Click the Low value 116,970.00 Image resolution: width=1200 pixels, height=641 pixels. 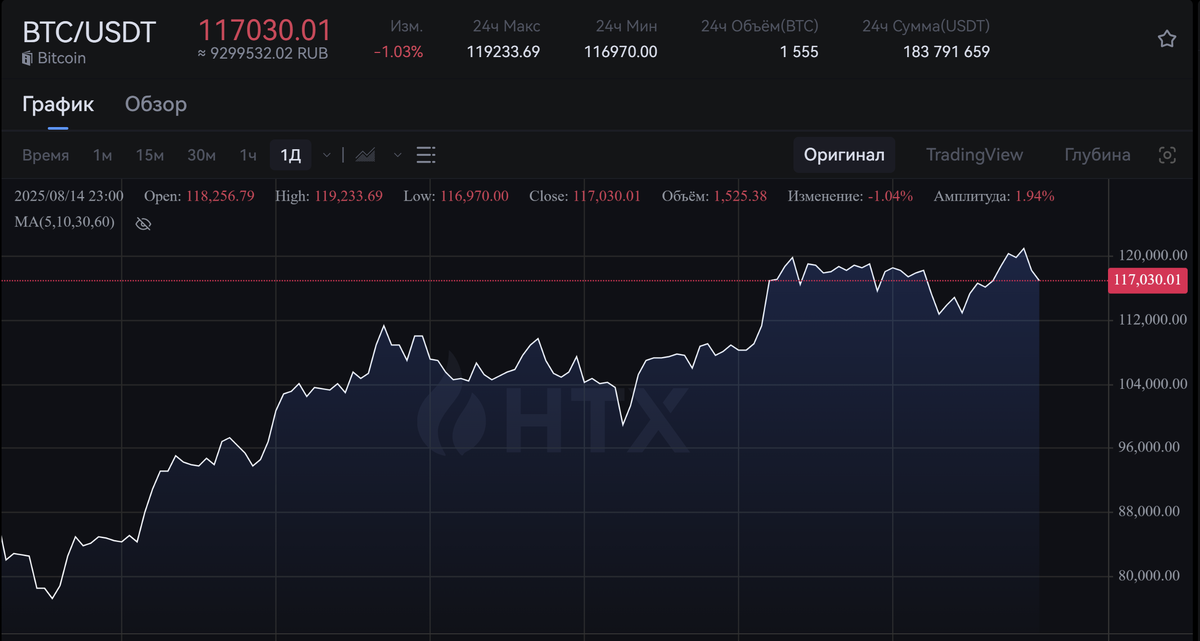(474, 196)
